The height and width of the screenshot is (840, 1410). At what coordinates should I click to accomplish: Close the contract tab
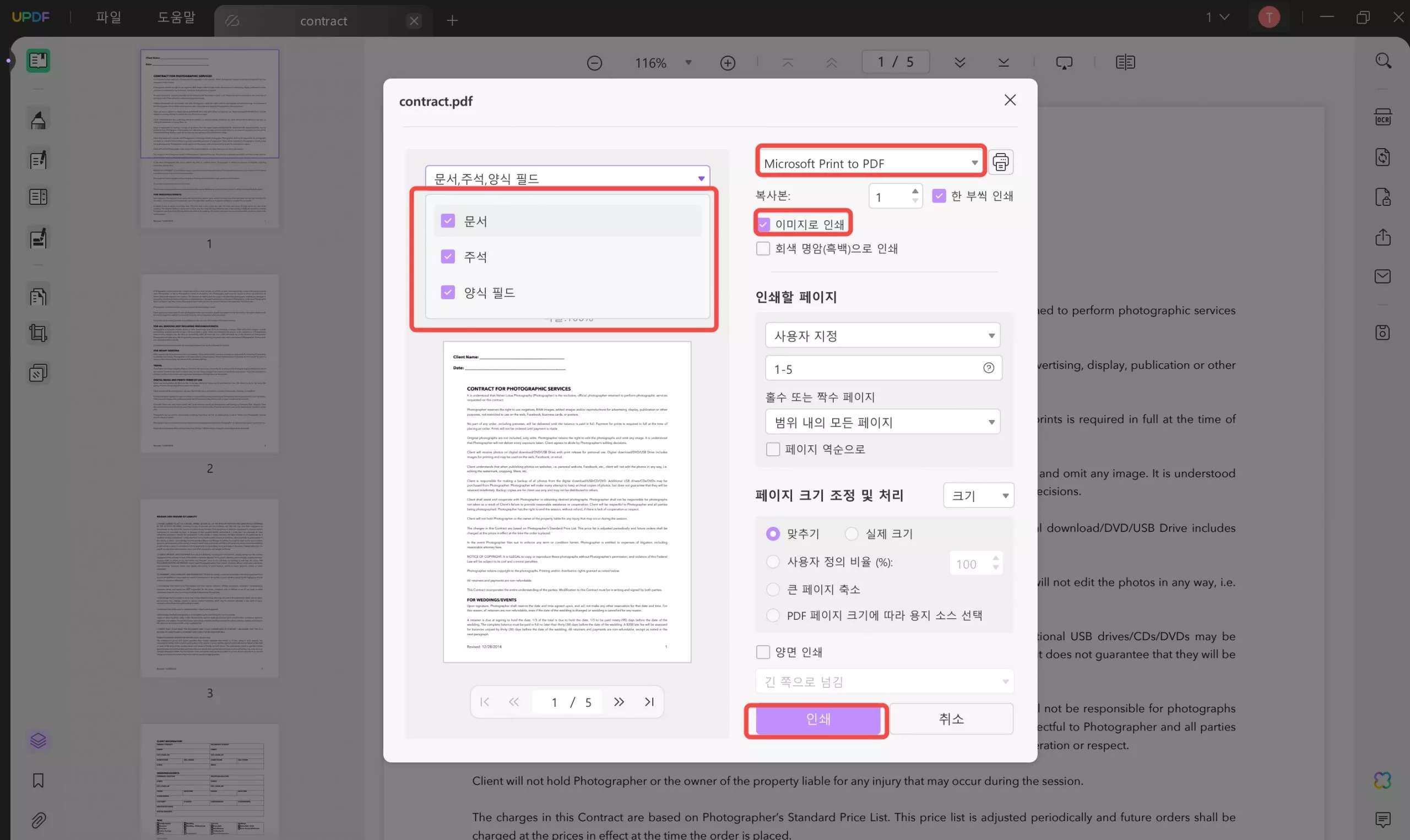tap(414, 21)
